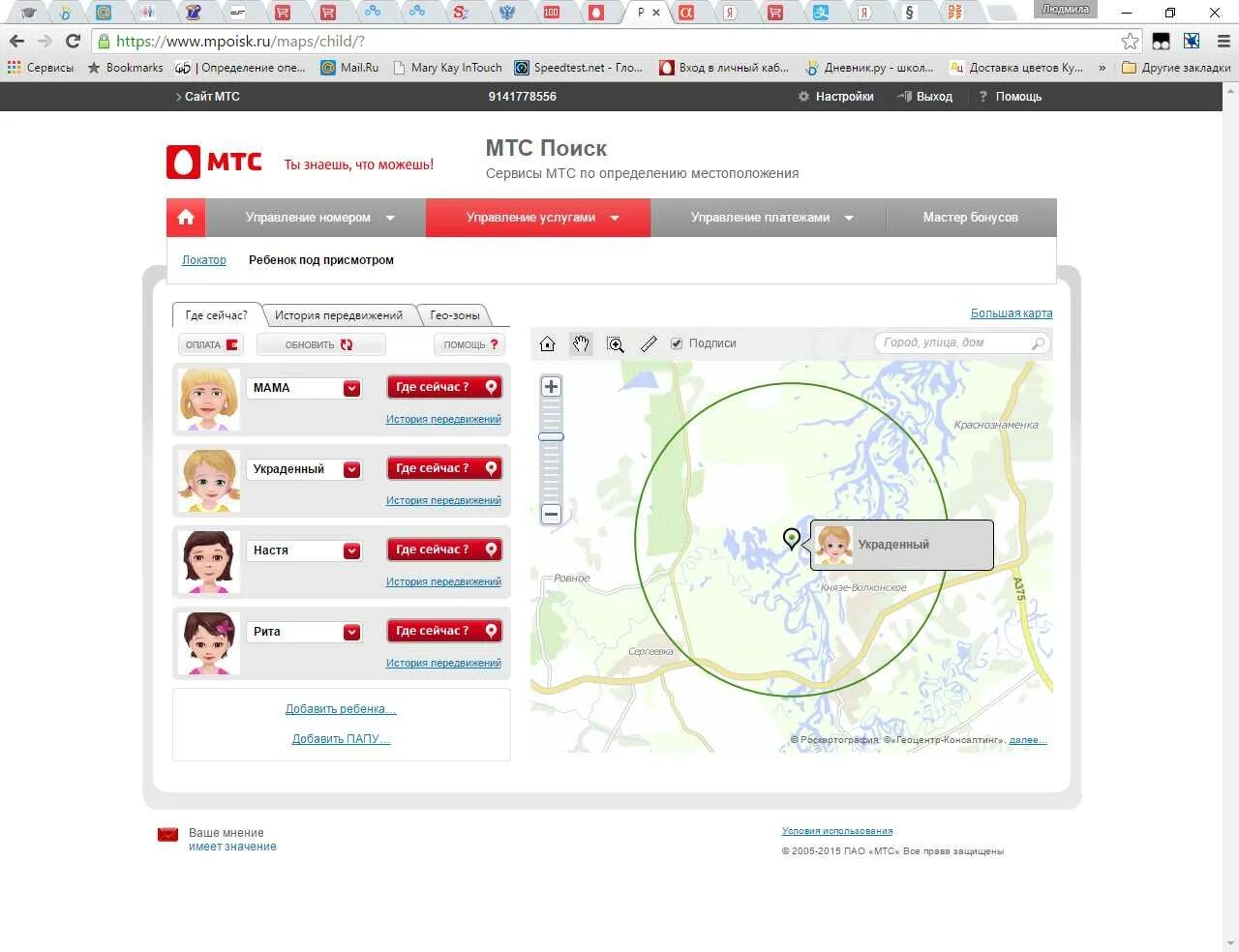Click the ОПЛАТА button

coord(211,344)
